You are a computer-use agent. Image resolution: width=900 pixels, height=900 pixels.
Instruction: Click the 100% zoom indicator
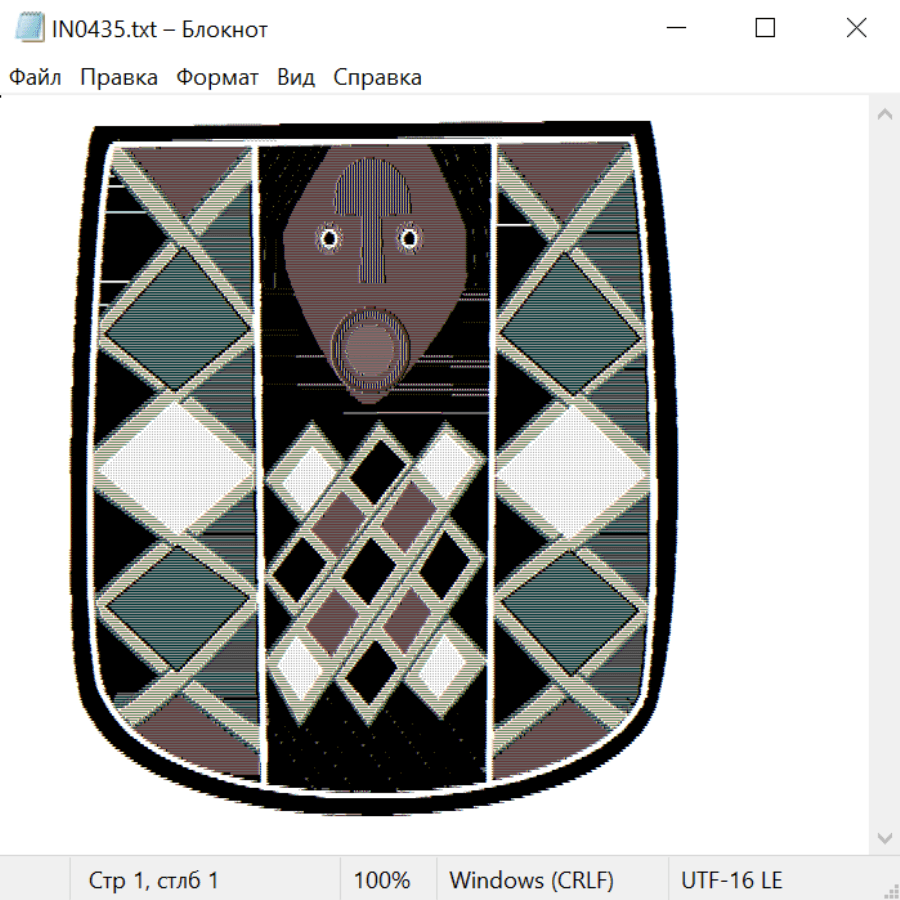point(382,880)
